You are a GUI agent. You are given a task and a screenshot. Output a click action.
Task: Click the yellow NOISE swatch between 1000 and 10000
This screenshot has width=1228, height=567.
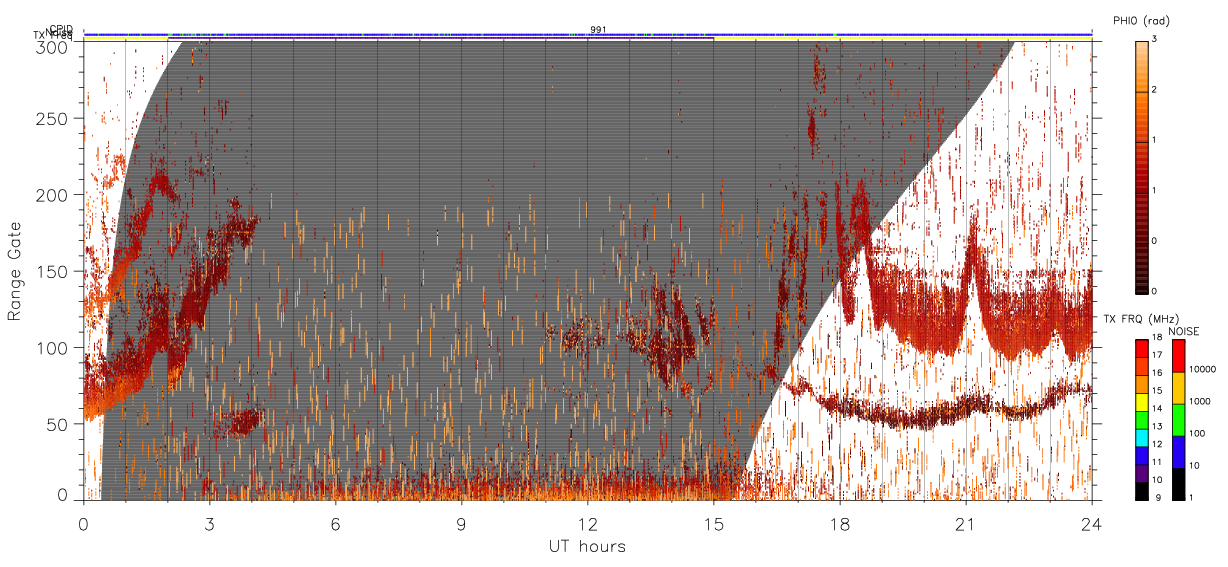click(x=1178, y=388)
